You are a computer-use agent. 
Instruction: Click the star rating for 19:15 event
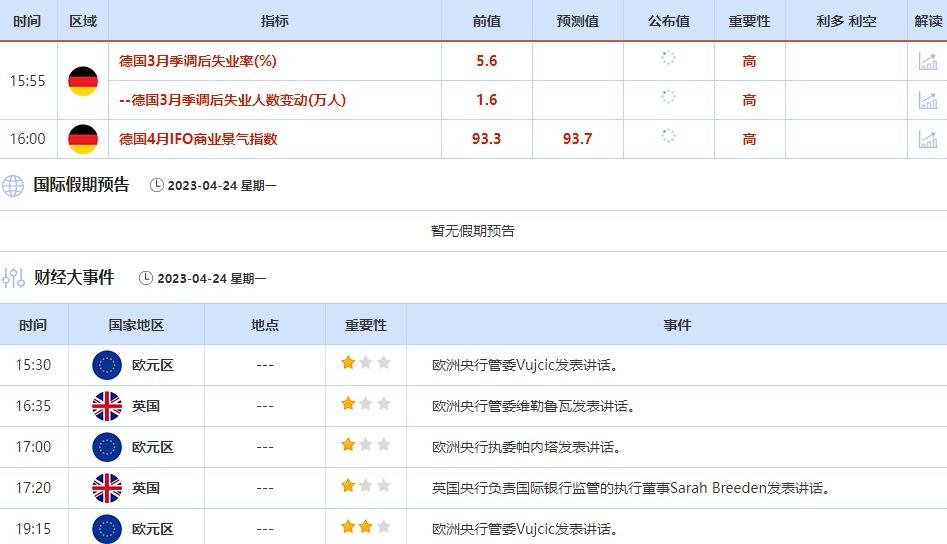(x=365, y=527)
